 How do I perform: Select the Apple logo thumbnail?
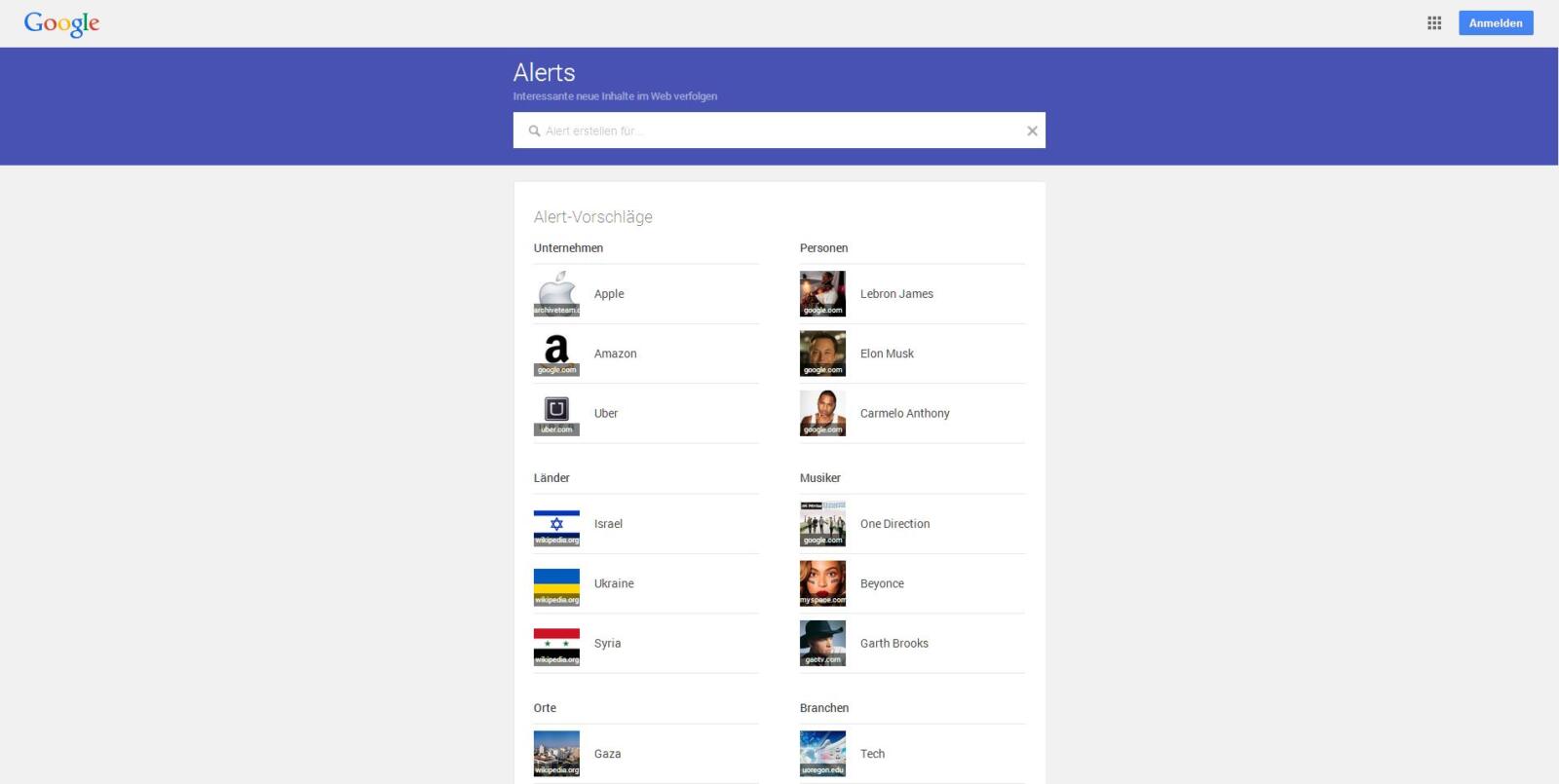(x=556, y=294)
